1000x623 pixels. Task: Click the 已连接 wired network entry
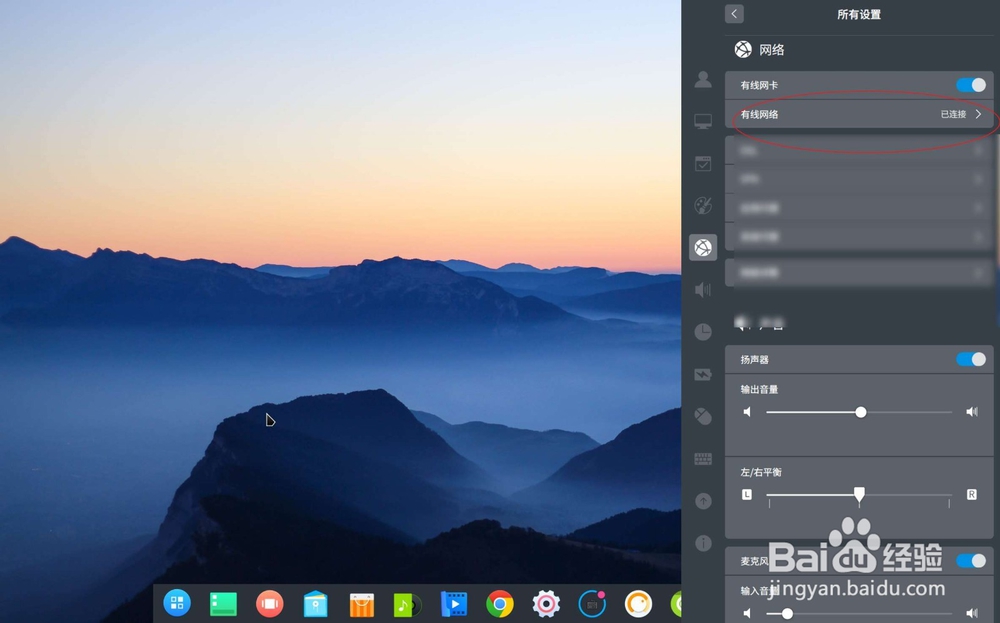click(860, 114)
